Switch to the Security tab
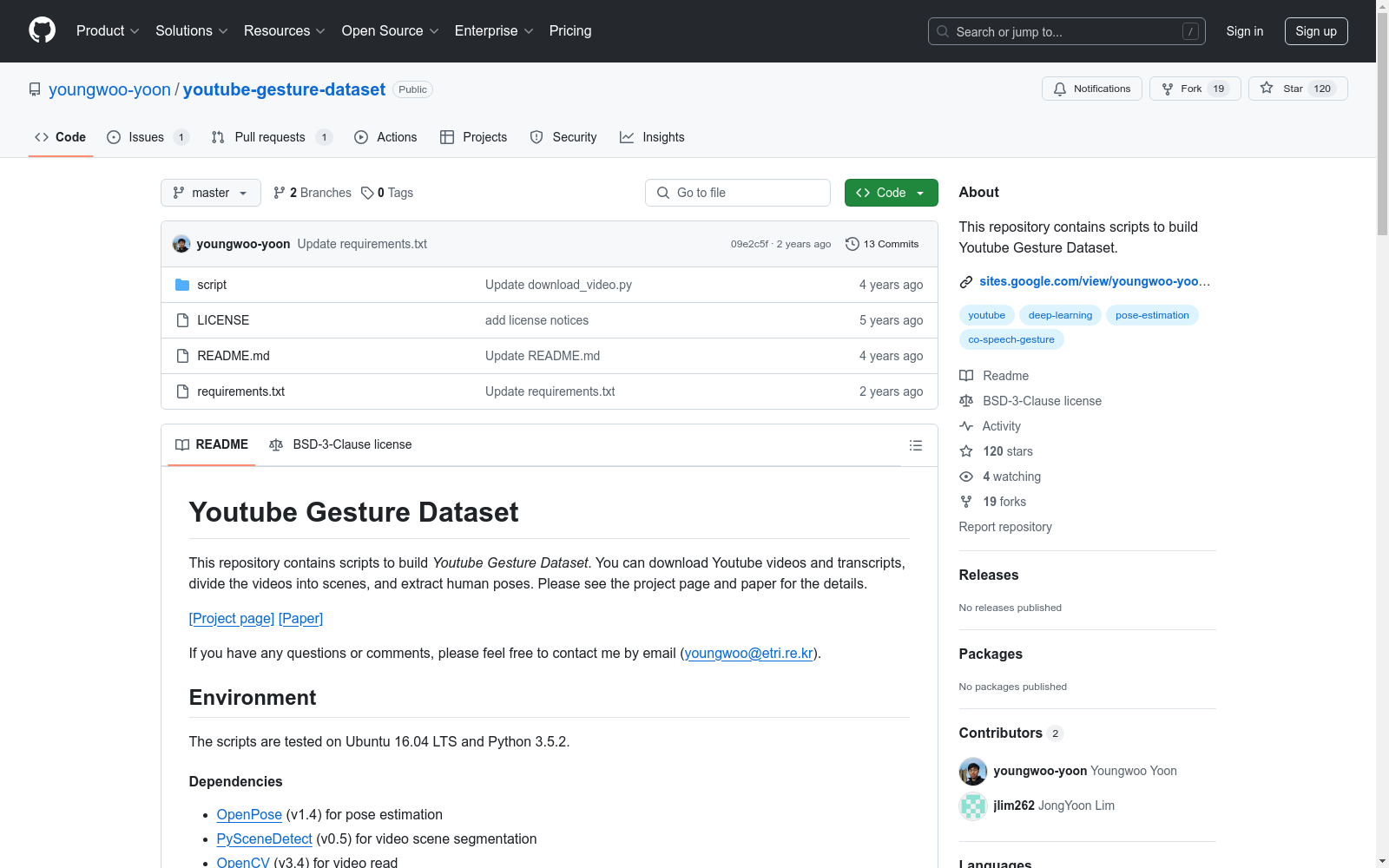Screen dimensions: 1389x868 coord(563,137)
